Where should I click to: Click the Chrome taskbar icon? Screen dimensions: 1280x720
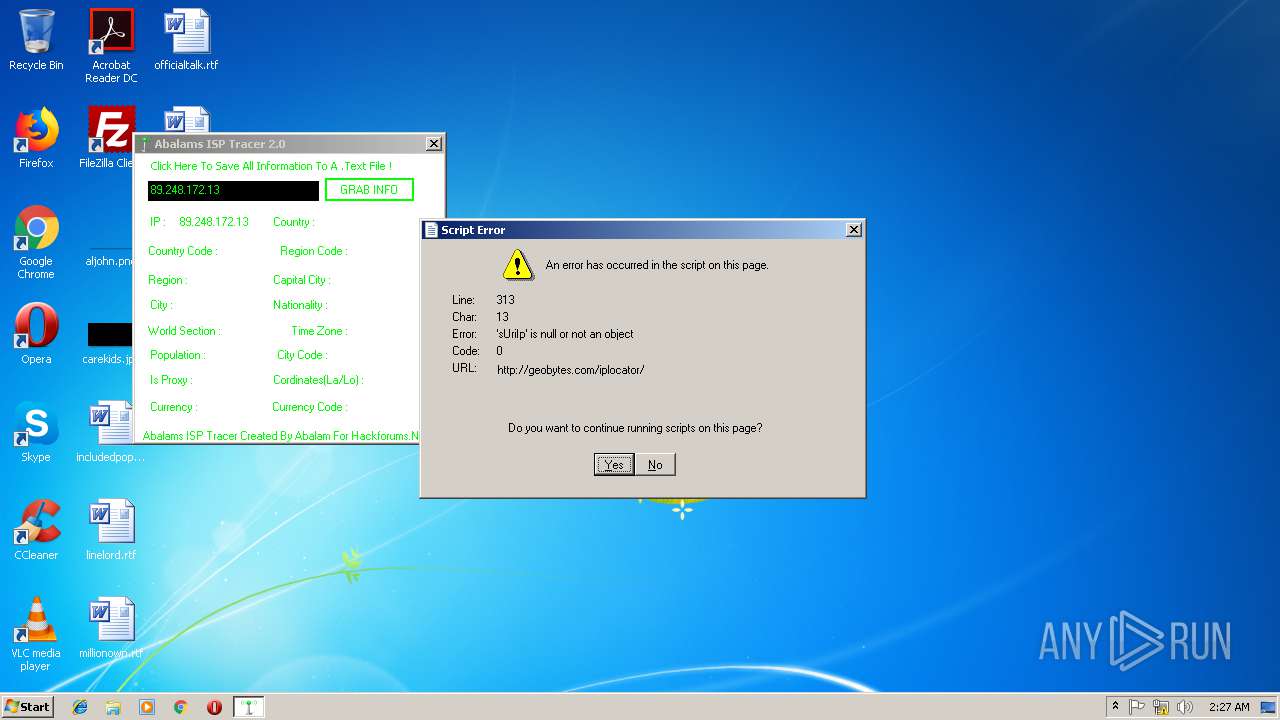tap(180, 707)
